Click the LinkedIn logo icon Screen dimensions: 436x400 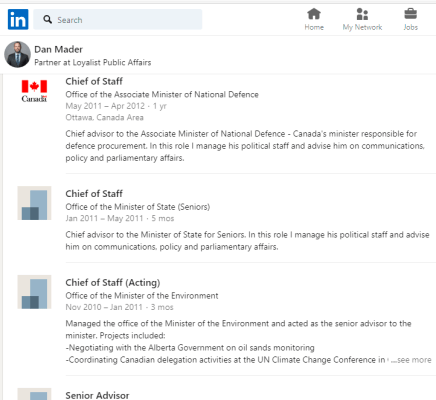[18, 19]
